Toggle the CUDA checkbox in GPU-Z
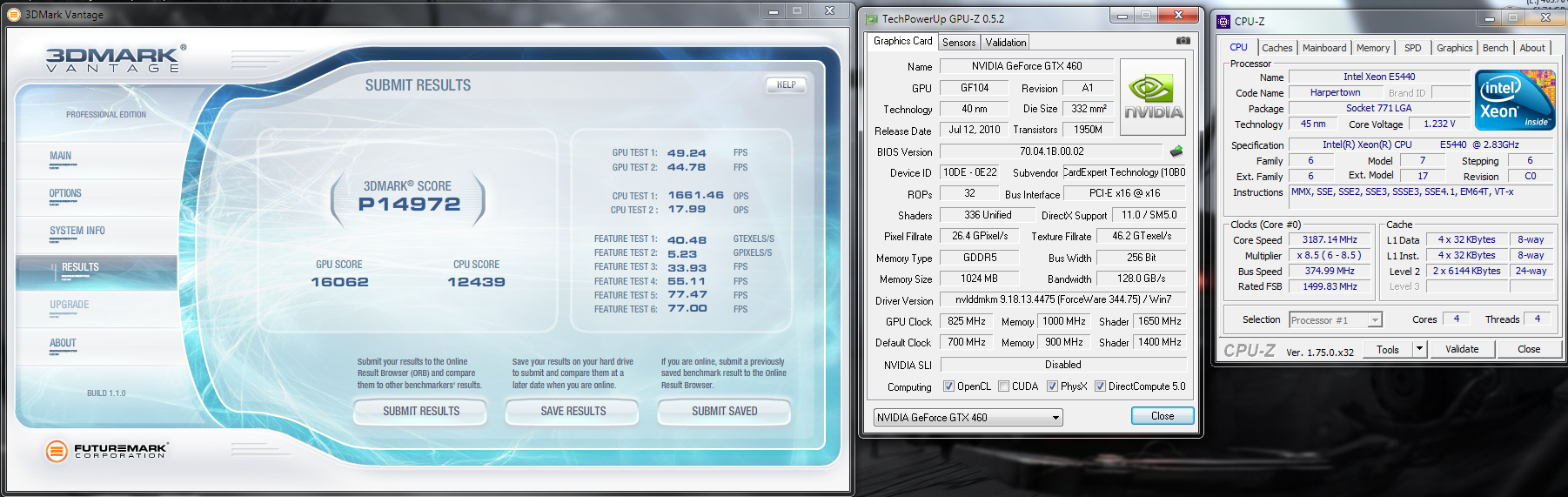 [x=1004, y=386]
